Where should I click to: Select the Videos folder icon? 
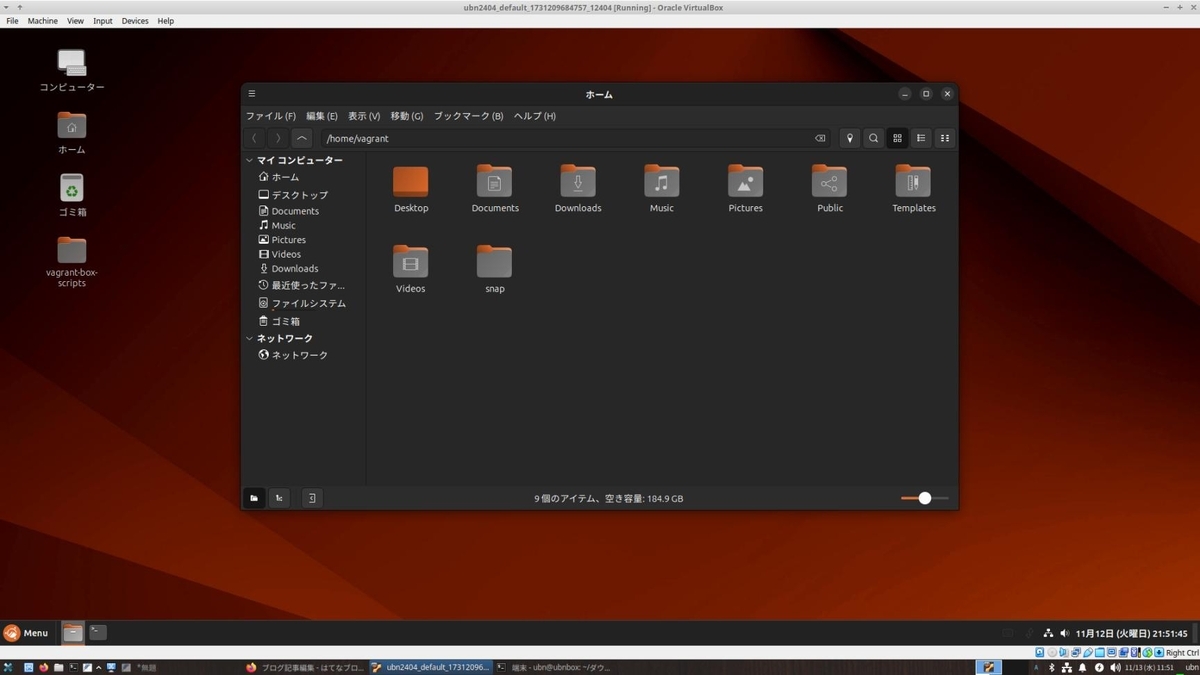click(x=411, y=262)
